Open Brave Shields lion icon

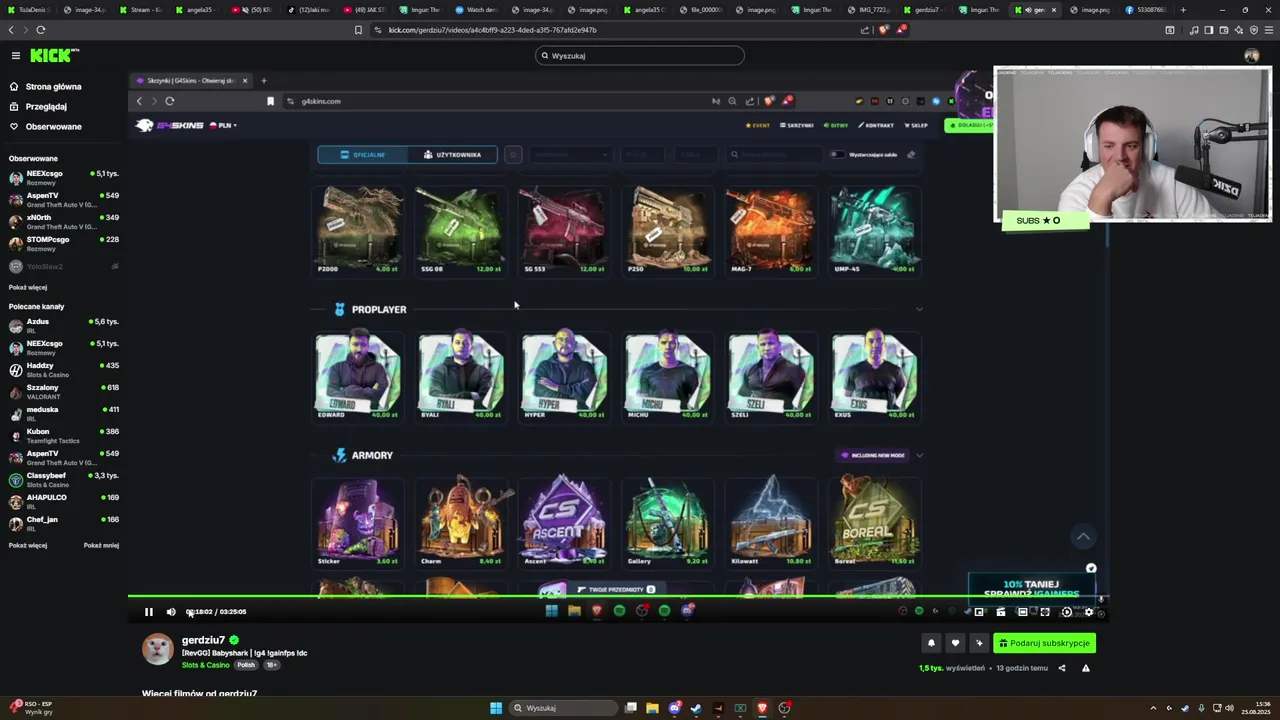883,30
